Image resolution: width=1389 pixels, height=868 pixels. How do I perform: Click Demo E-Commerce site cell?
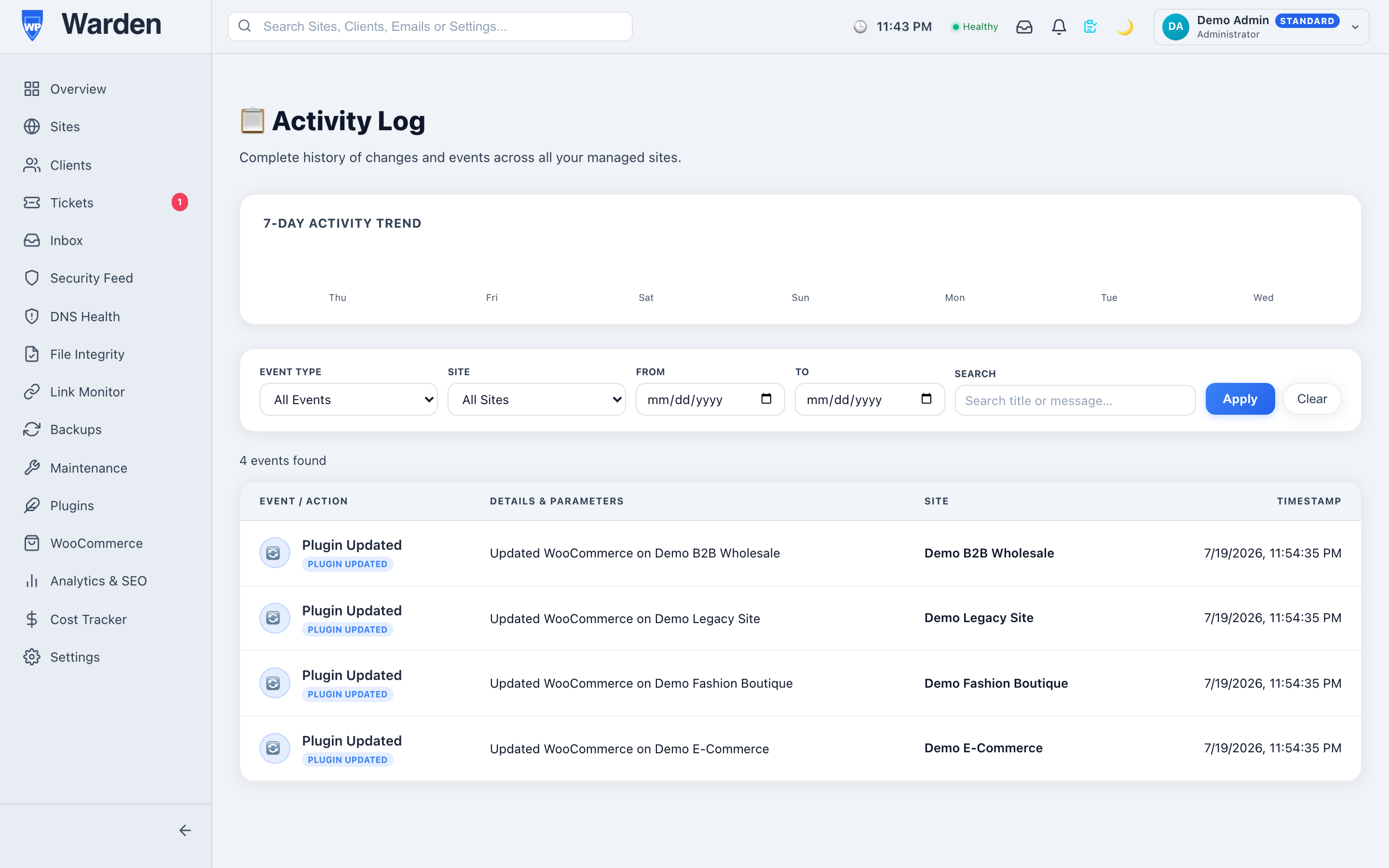tap(983, 748)
